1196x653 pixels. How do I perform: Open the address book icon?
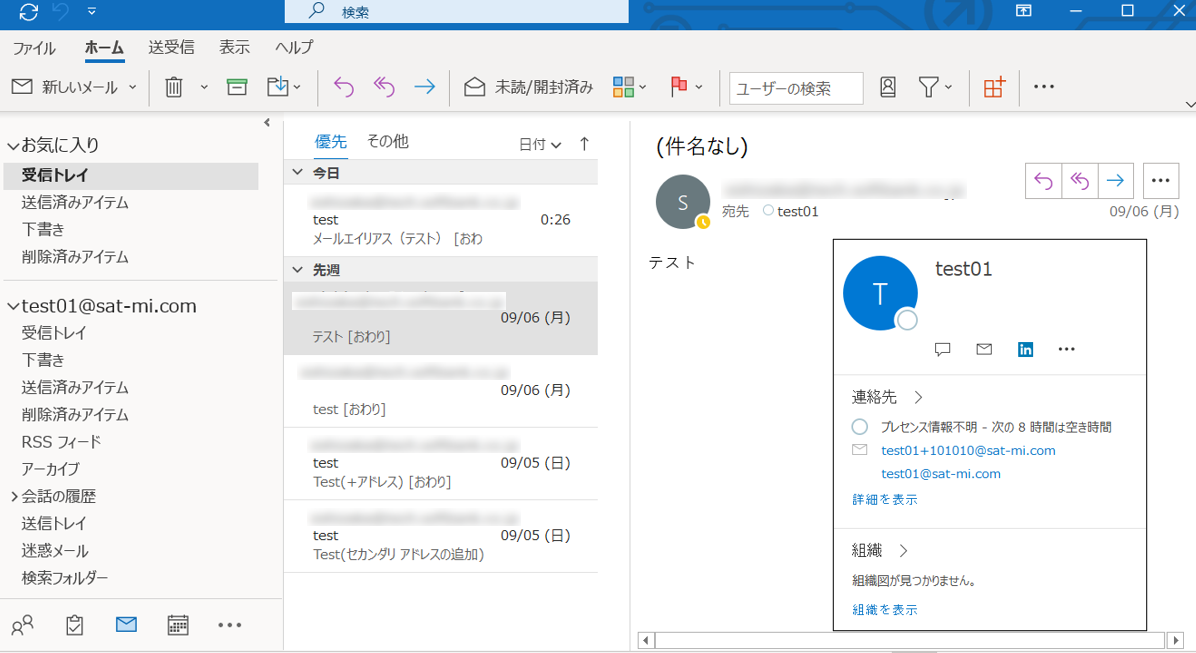click(888, 87)
